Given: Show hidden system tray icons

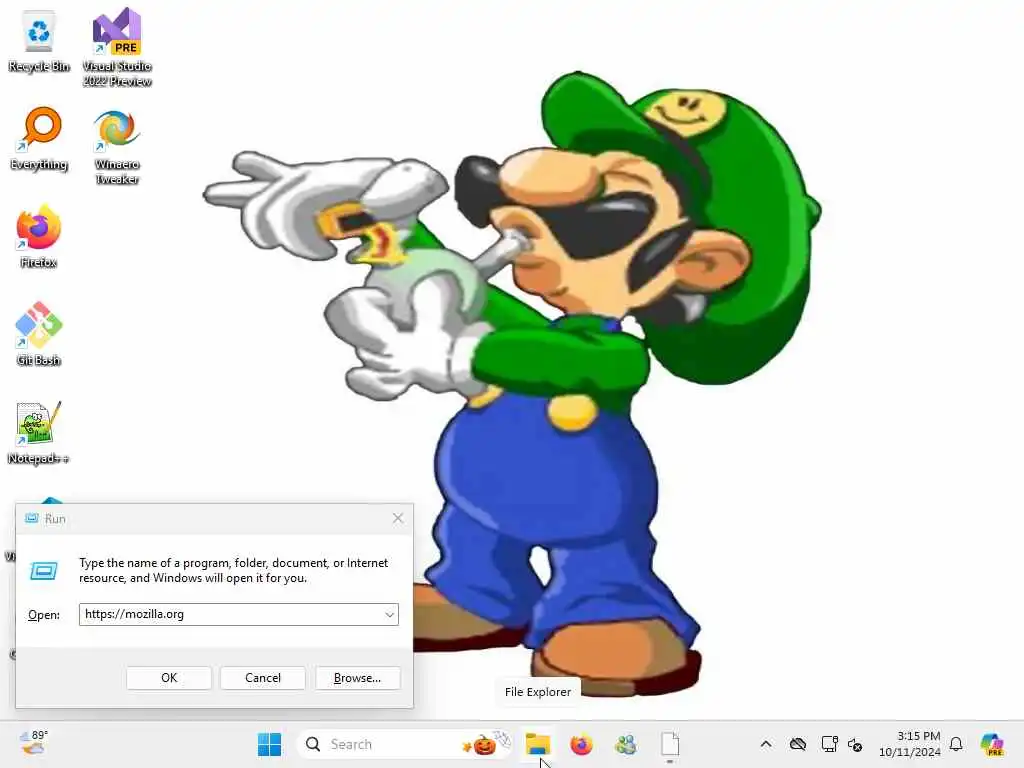Looking at the screenshot, I should tap(766, 744).
